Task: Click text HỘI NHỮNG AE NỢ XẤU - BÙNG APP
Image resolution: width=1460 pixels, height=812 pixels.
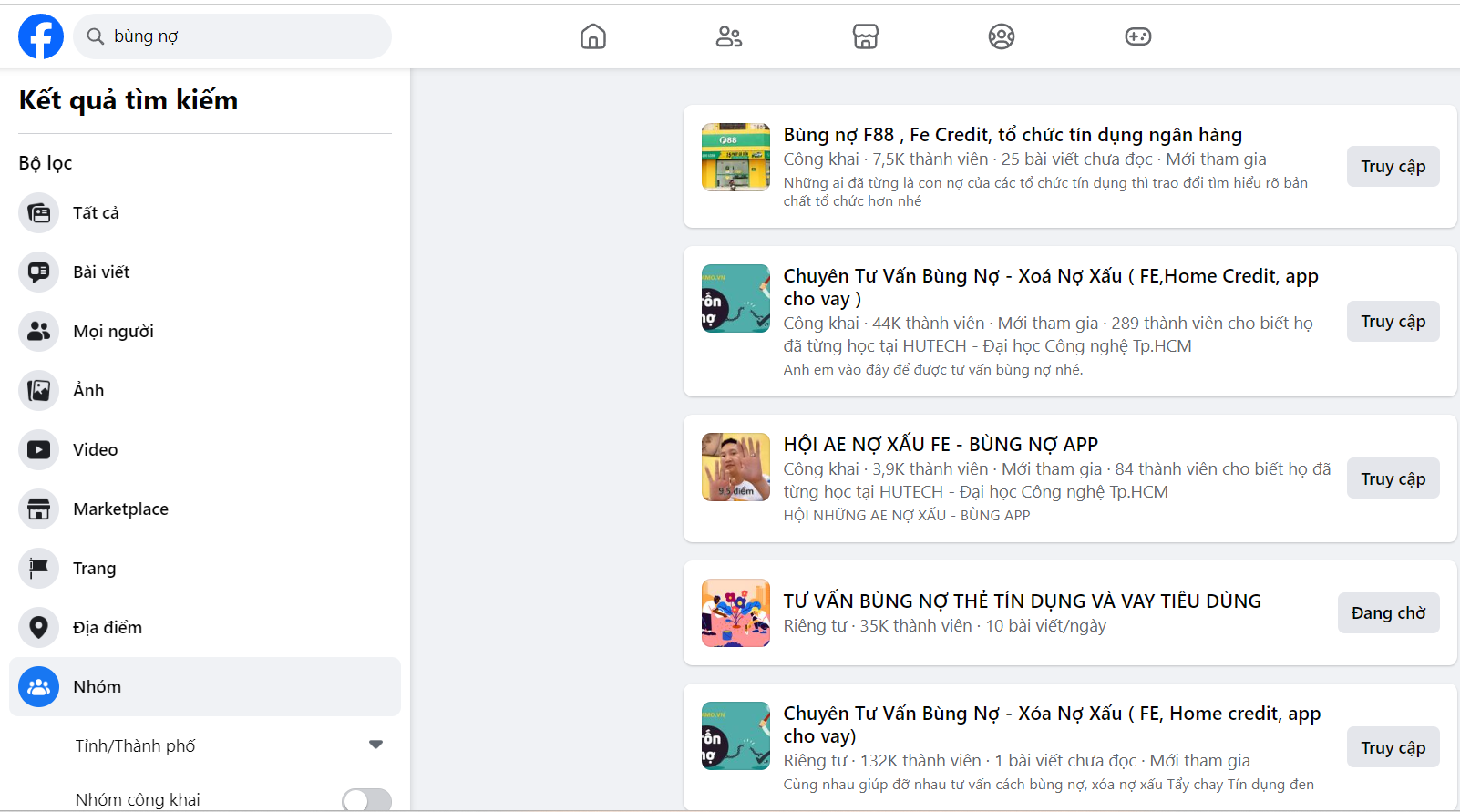Action: coord(907,516)
